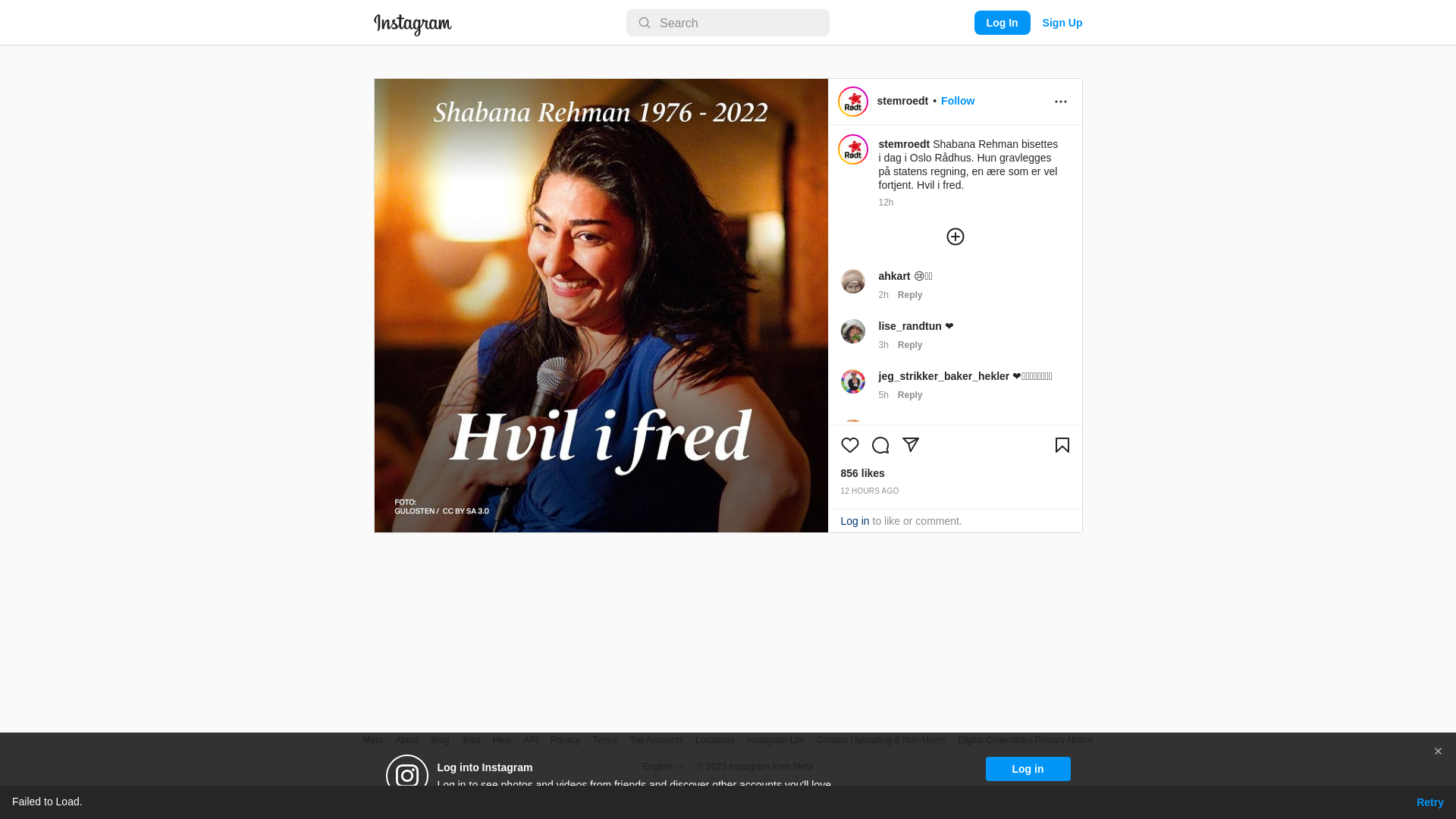The image size is (1456, 819).
Task: Expand English language selector
Action: 664,767
